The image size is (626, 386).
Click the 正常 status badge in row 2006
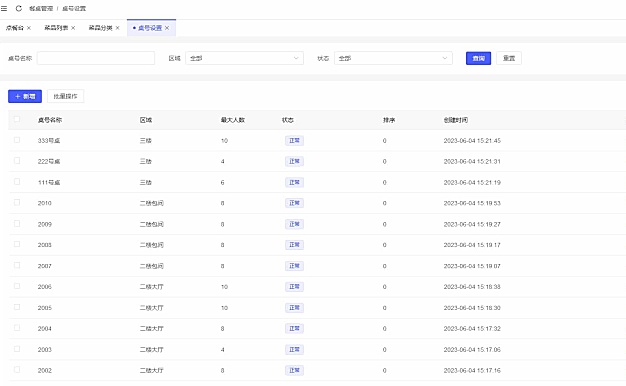(294, 287)
